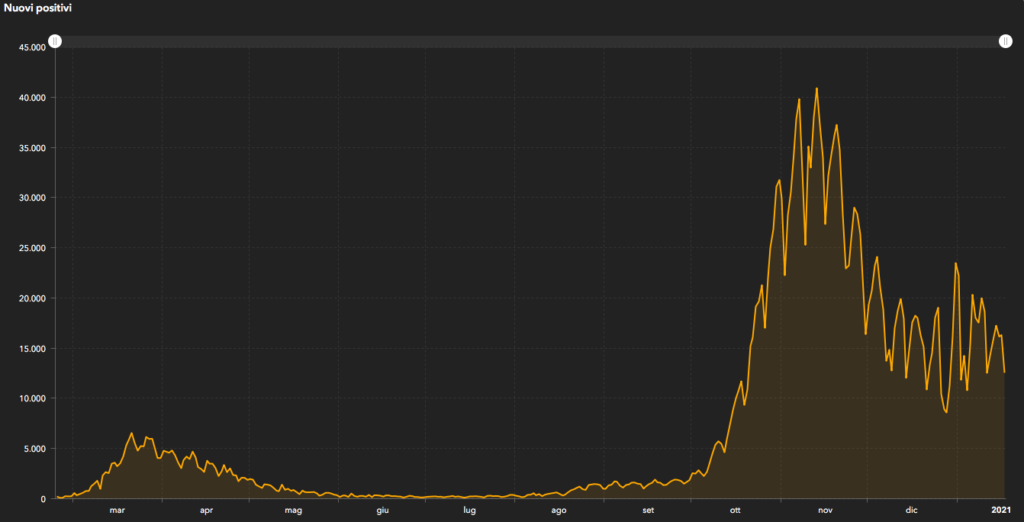
Task: Click the 'mar' month label on x-axis
Action: pyautogui.click(x=117, y=510)
